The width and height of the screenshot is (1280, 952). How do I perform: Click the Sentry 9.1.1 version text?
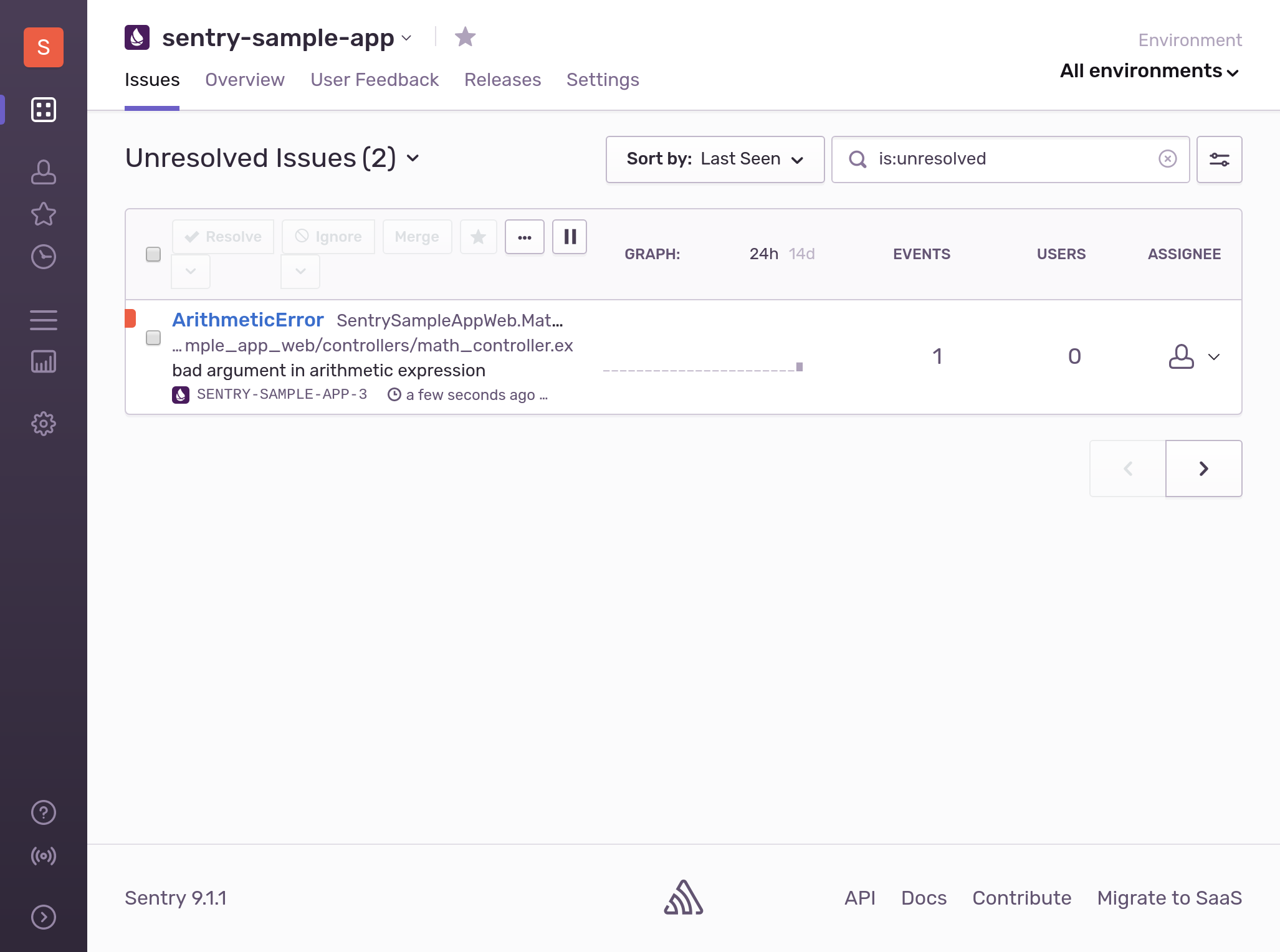pos(176,898)
